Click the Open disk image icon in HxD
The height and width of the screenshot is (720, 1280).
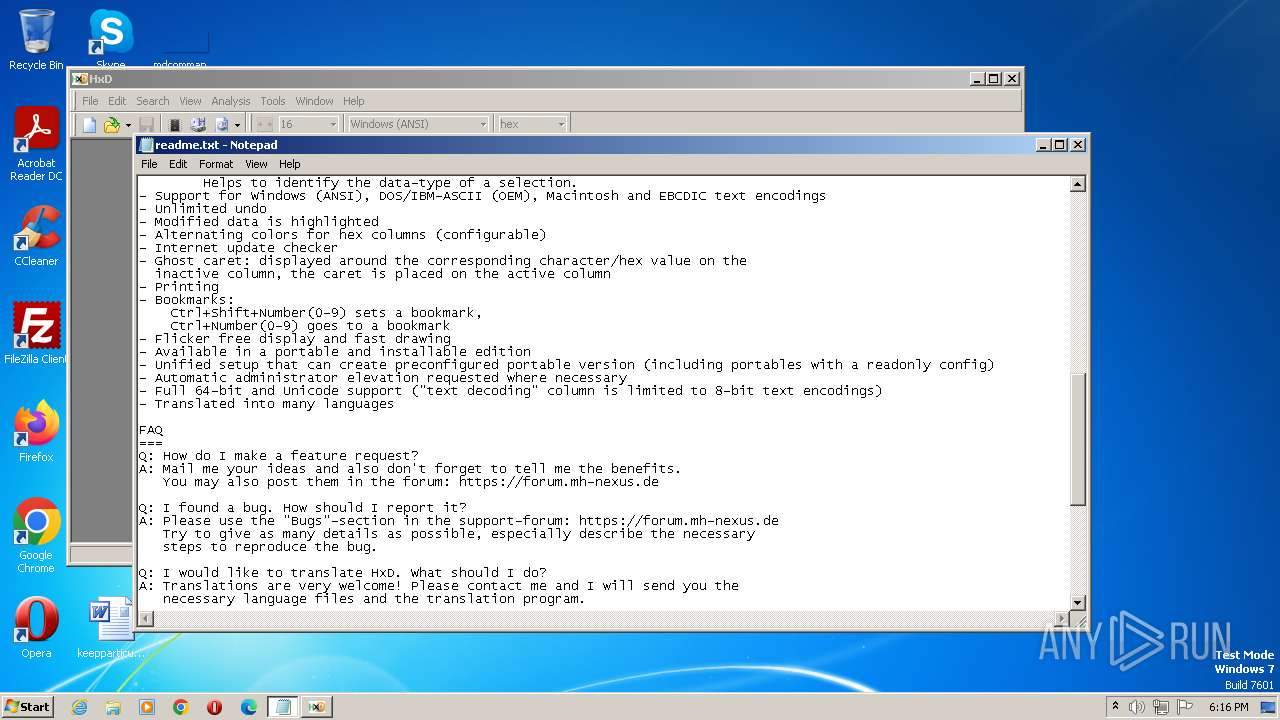(222, 124)
